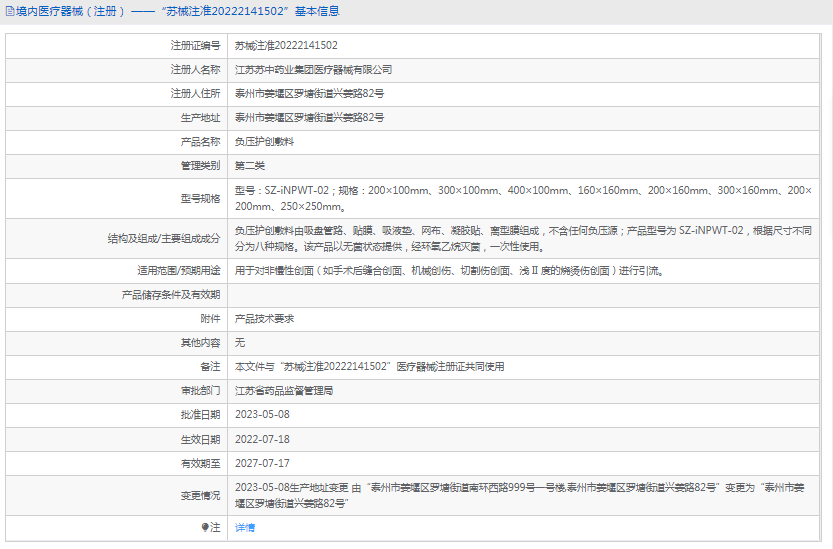The height and width of the screenshot is (549, 833).
Task: Click the 产品技术要求 attachment text
Action: coord(265,319)
